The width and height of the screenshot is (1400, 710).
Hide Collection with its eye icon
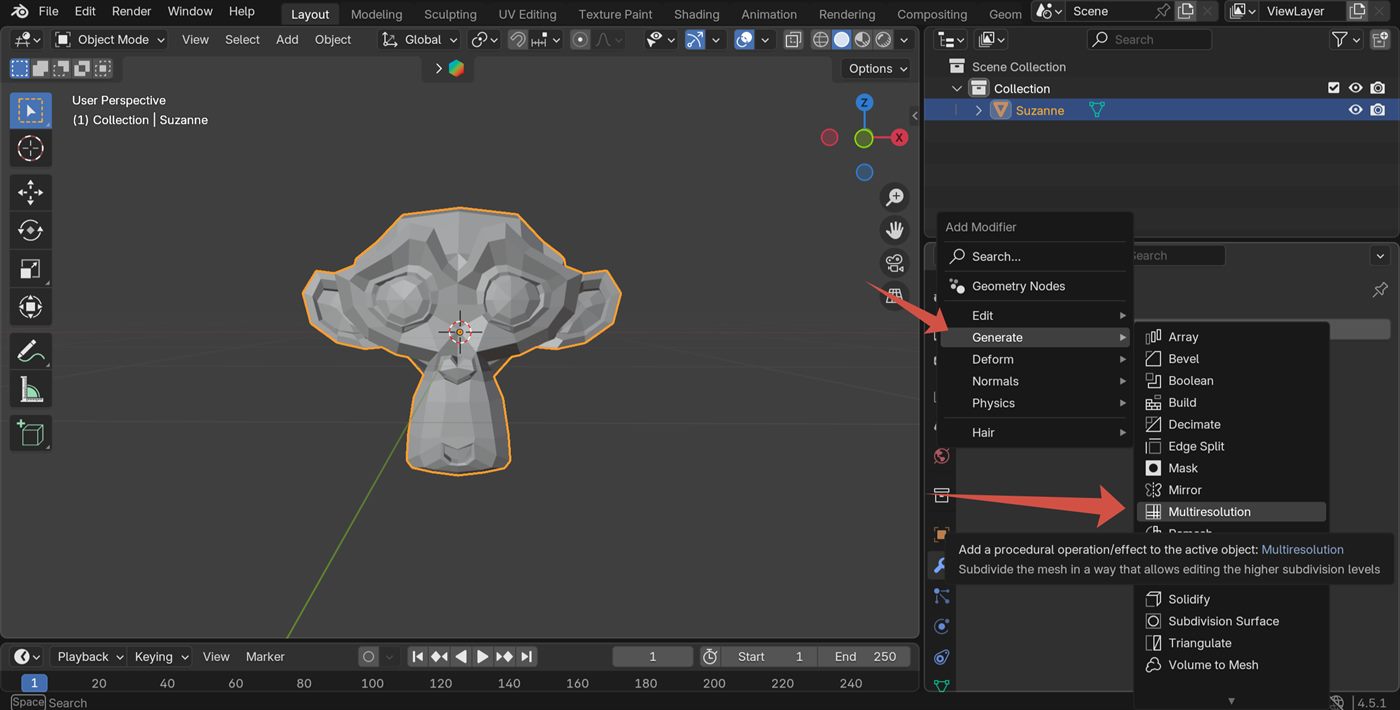tap(1356, 88)
